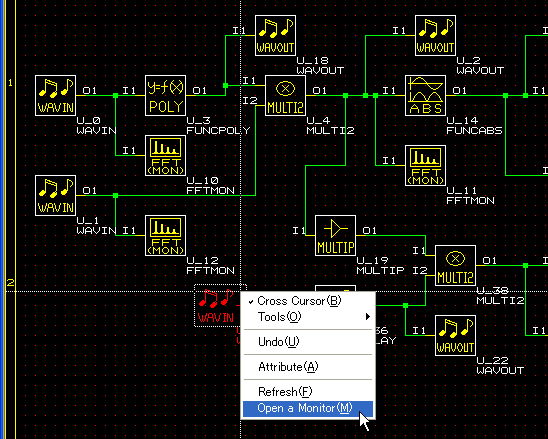Click the U_12 FFT monitor block

pyautogui.click(x=165, y=235)
